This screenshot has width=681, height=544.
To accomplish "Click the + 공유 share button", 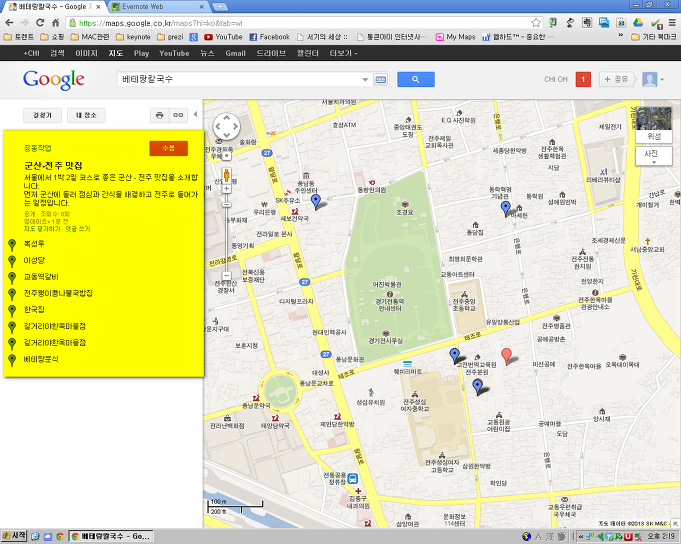I will [616, 79].
